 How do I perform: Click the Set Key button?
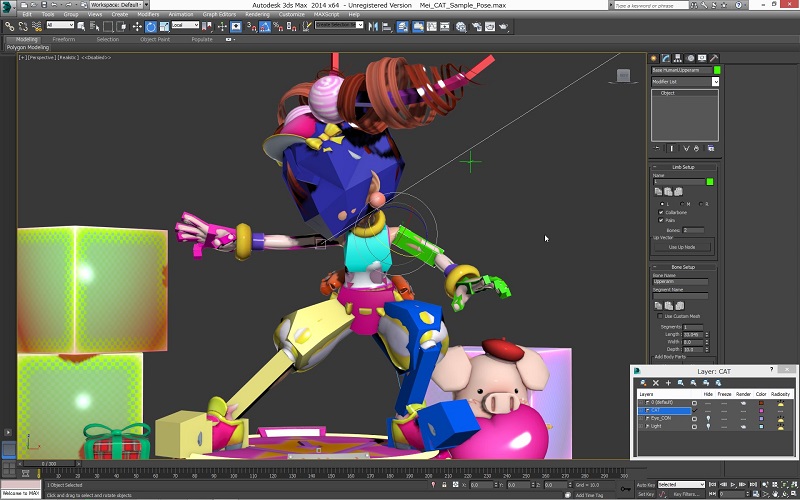(x=645, y=494)
